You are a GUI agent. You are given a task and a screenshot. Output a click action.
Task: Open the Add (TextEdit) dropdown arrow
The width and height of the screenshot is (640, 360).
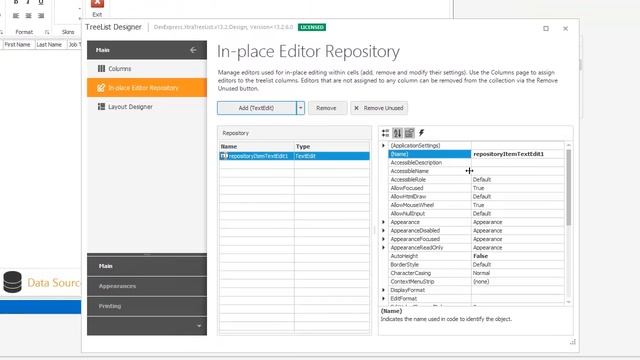coord(300,108)
